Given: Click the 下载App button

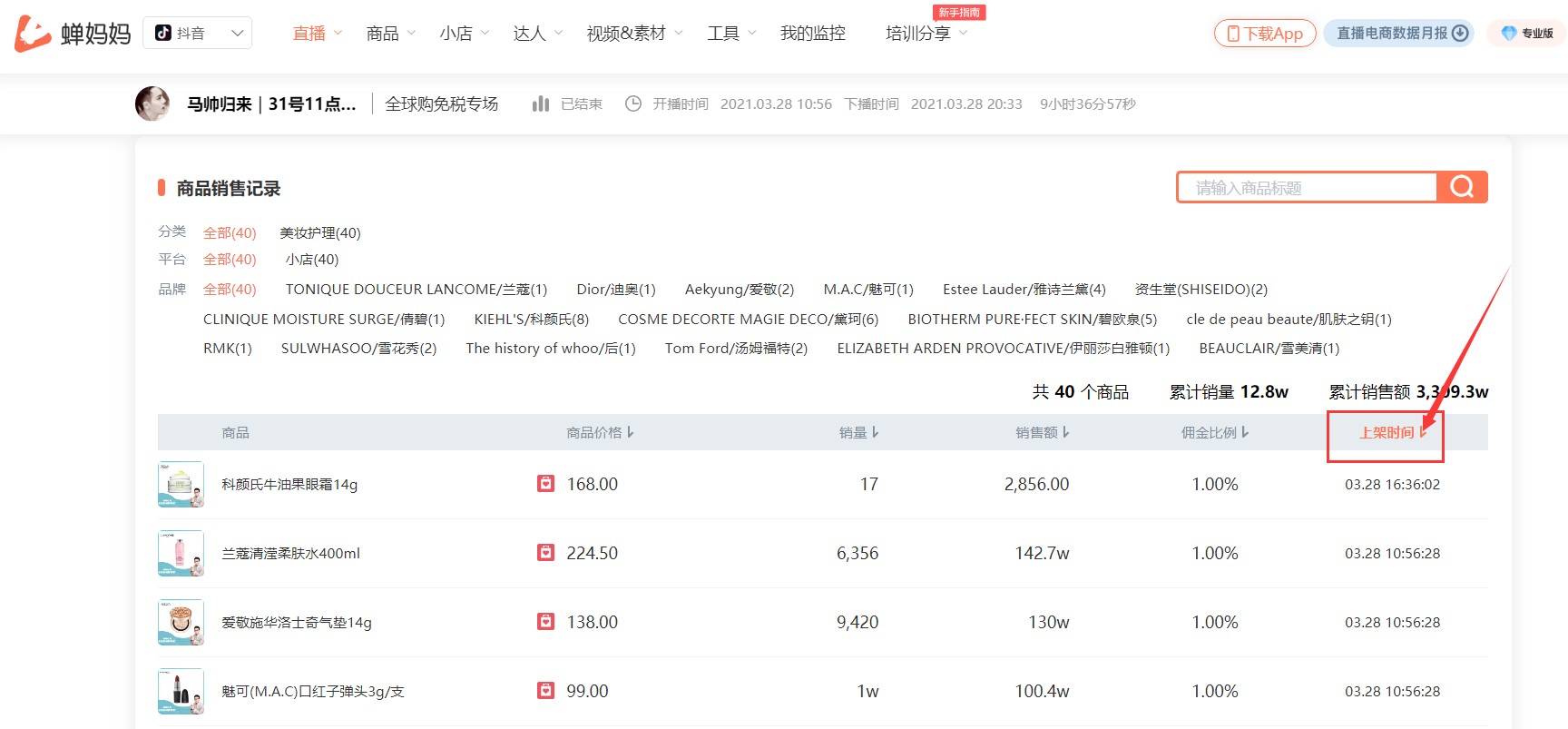Looking at the screenshot, I should pos(1265,34).
